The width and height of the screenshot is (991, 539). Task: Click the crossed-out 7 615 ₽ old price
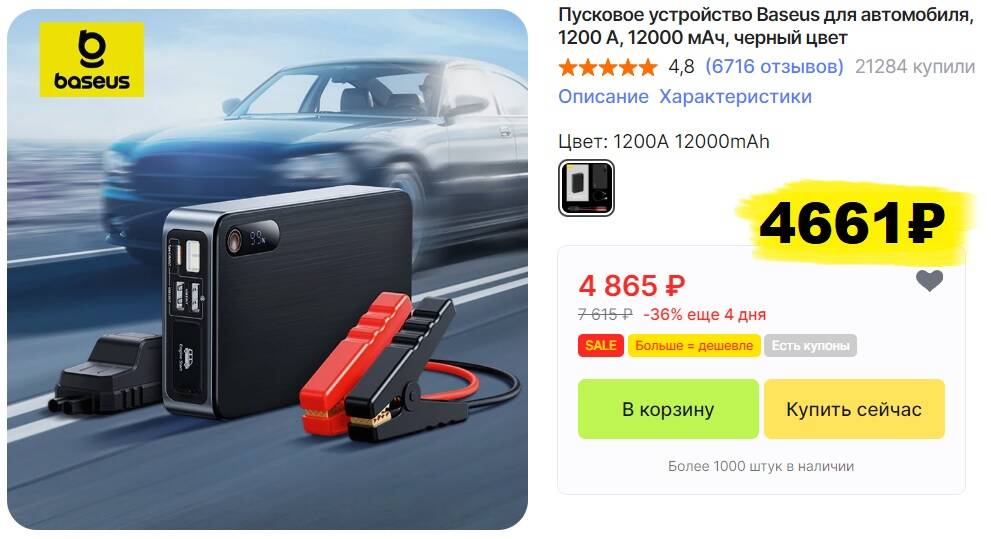coord(605,314)
